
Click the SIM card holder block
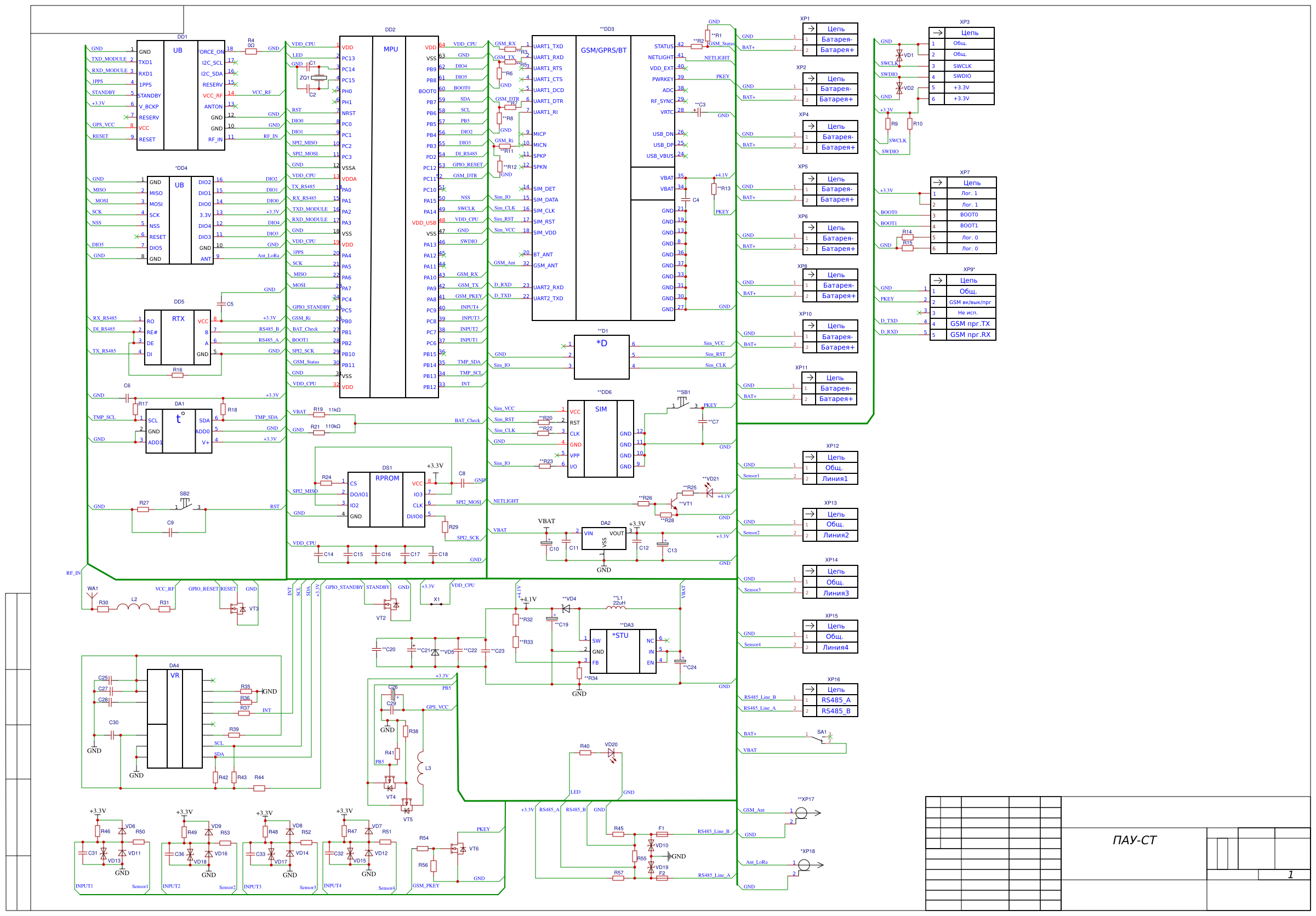600,438
